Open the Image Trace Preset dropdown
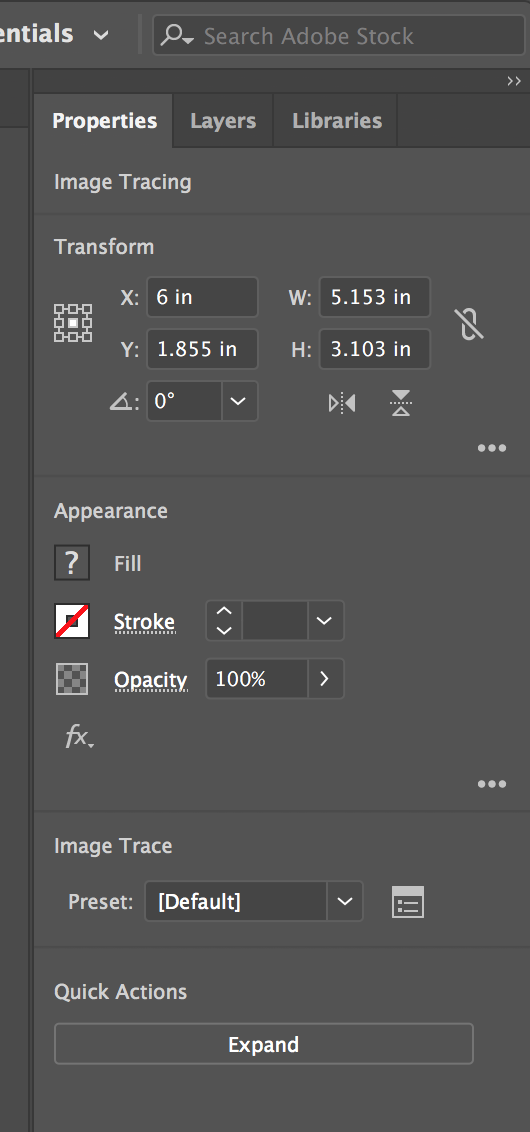The height and width of the screenshot is (1132, 530). click(x=254, y=901)
